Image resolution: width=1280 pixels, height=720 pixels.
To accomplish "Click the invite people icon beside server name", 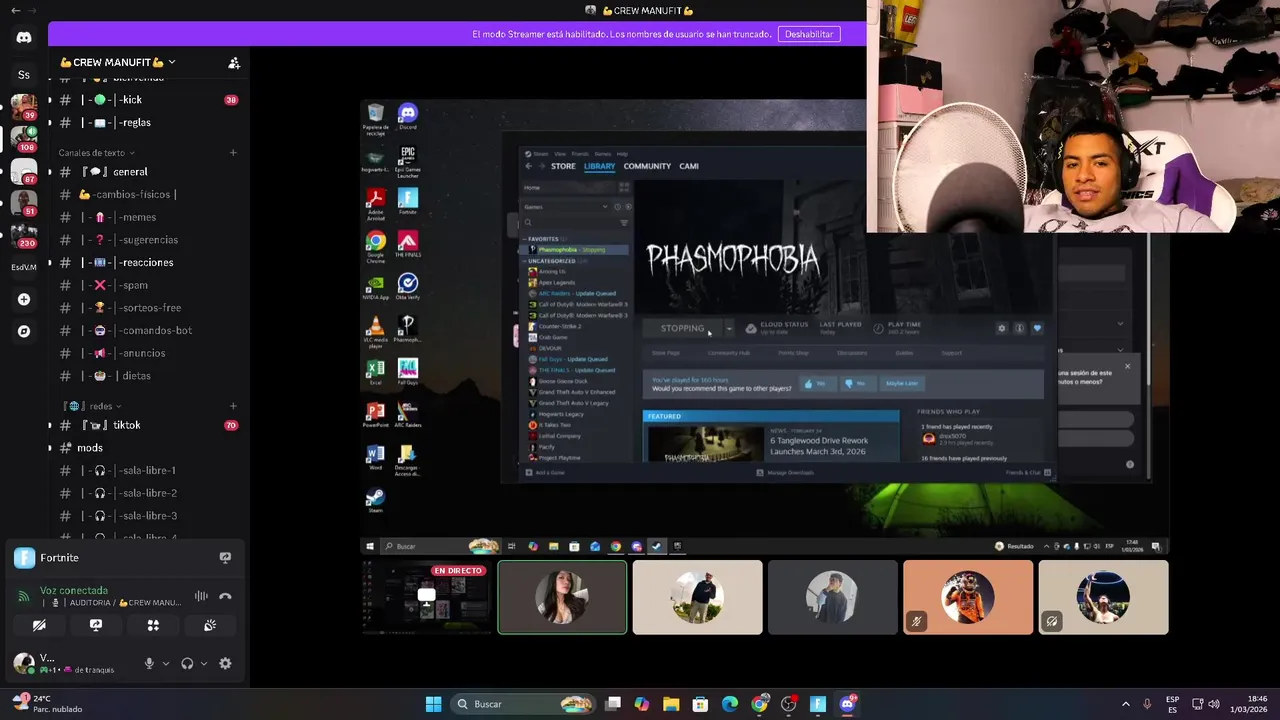I will pos(234,63).
